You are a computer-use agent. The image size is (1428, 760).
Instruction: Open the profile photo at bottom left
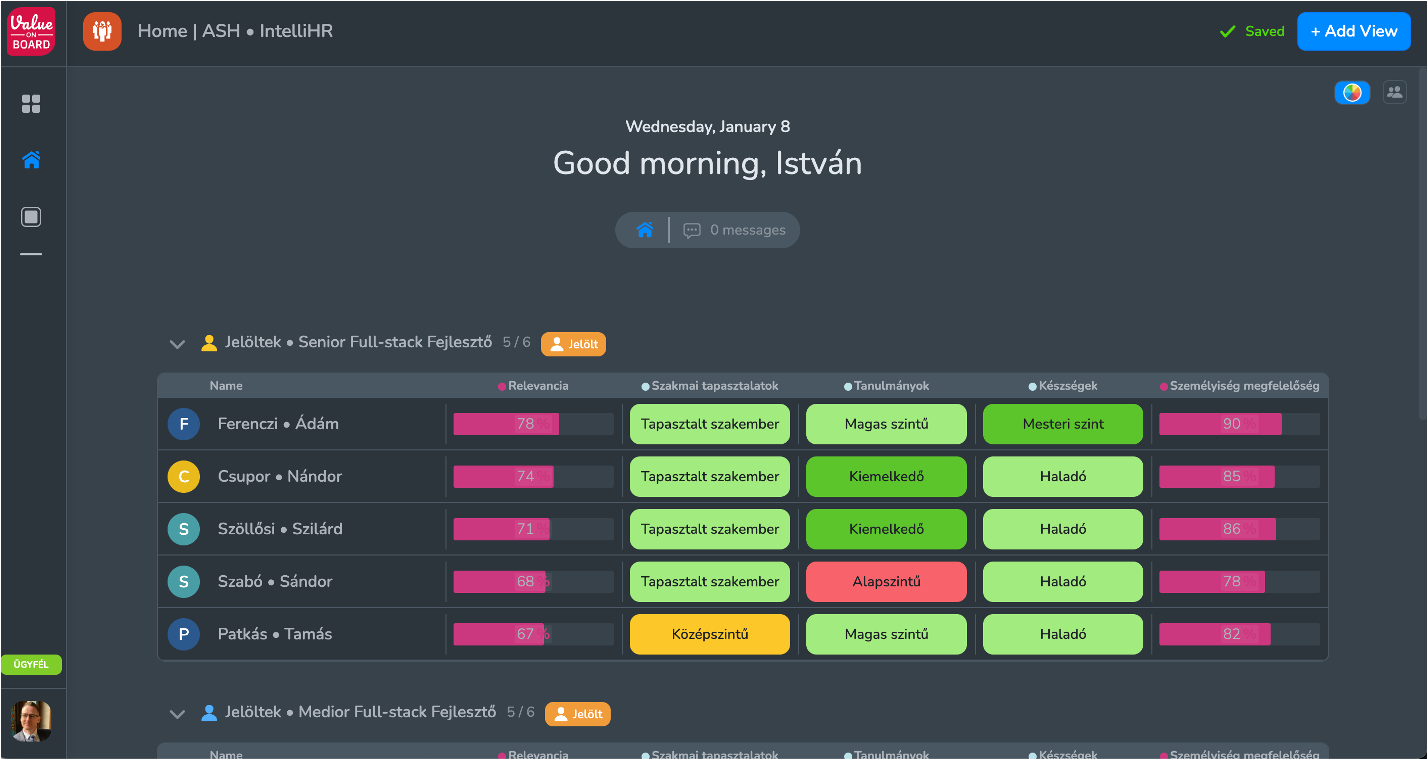pos(31,721)
